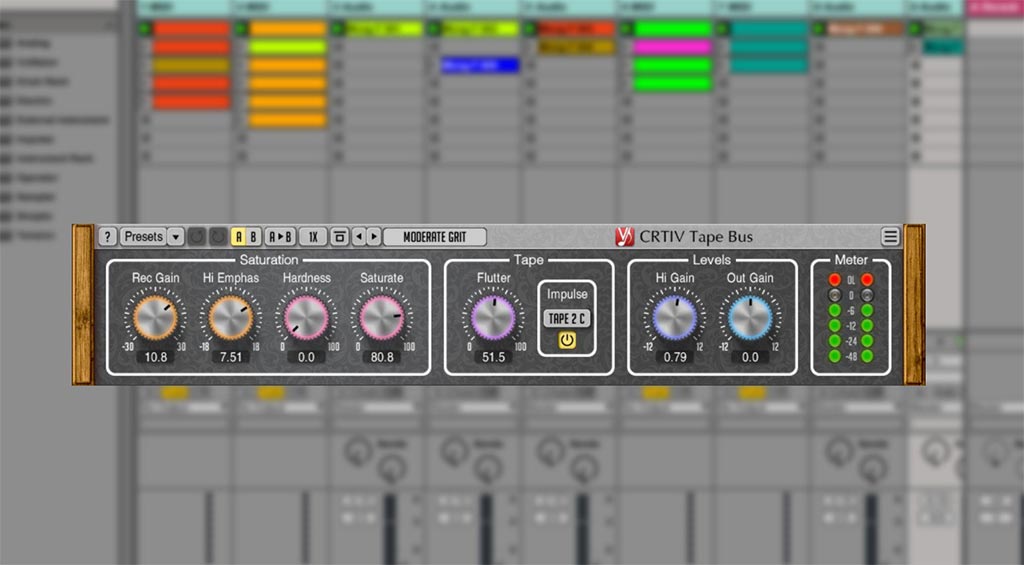Click the Saturate knob
The height and width of the screenshot is (565, 1024).
point(382,318)
